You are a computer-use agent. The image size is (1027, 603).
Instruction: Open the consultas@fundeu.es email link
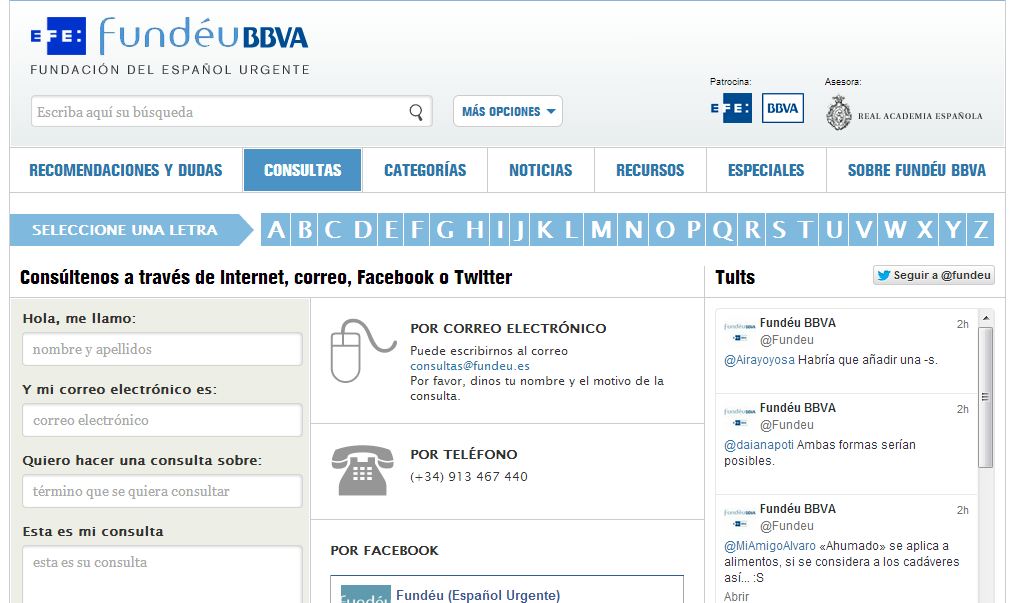pyautogui.click(x=470, y=366)
